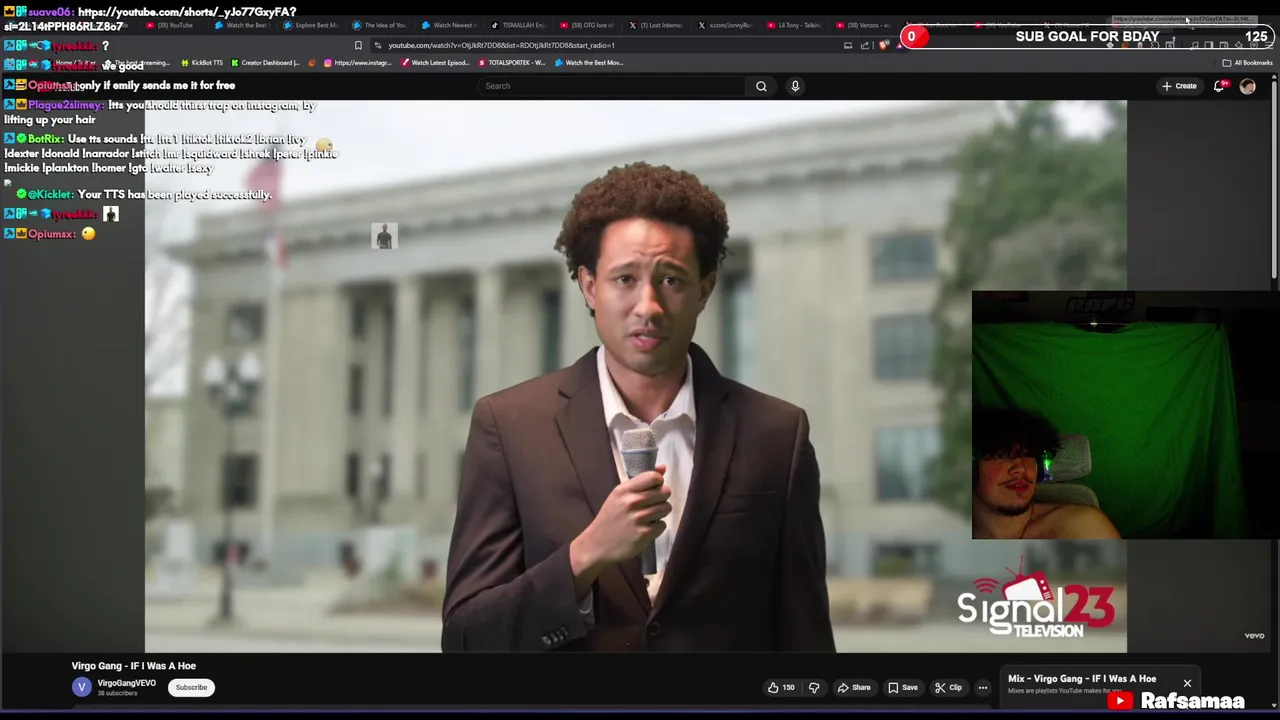The width and height of the screenshot is (1280, 720).
Task: Share the video
Action: (853, 687)
